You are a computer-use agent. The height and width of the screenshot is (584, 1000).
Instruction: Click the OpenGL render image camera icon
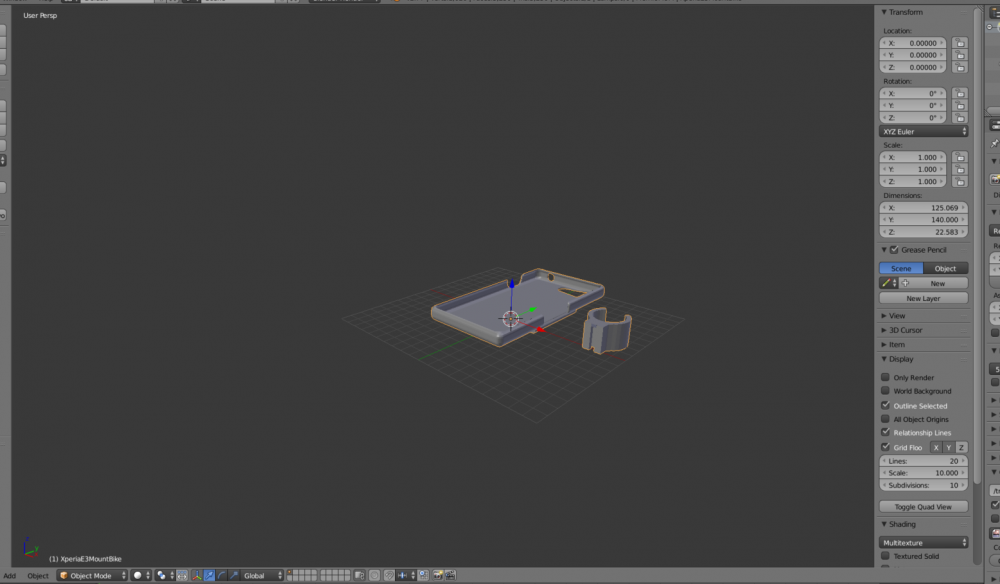tap(438, 576)
